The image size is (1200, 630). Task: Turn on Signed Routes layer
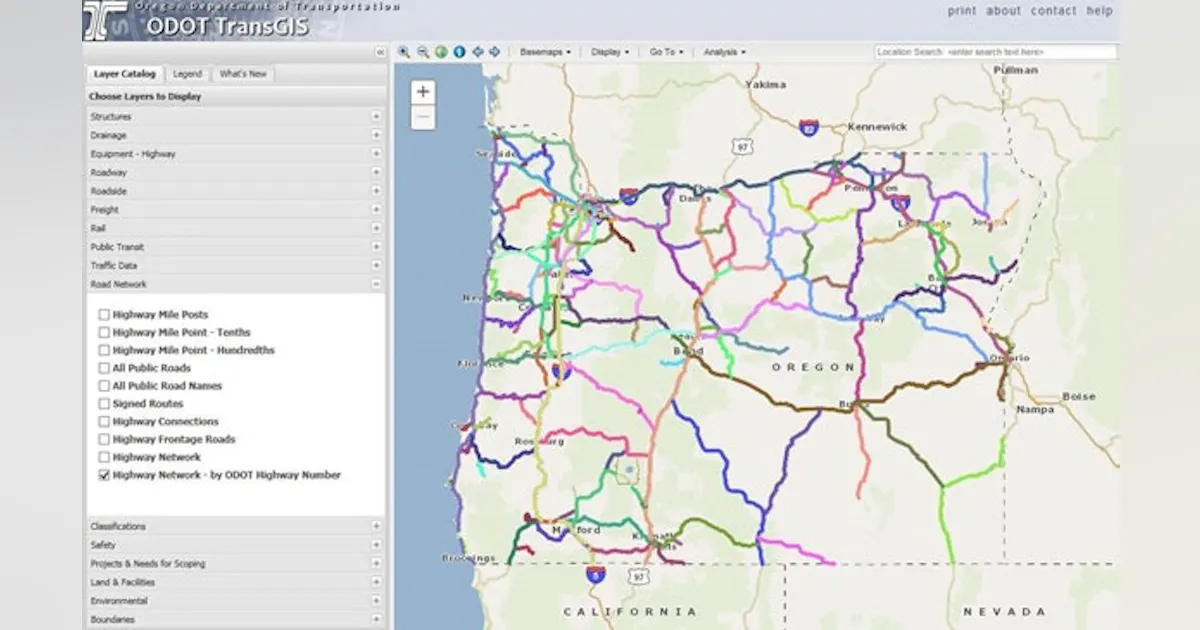click(x=104, y=404)
